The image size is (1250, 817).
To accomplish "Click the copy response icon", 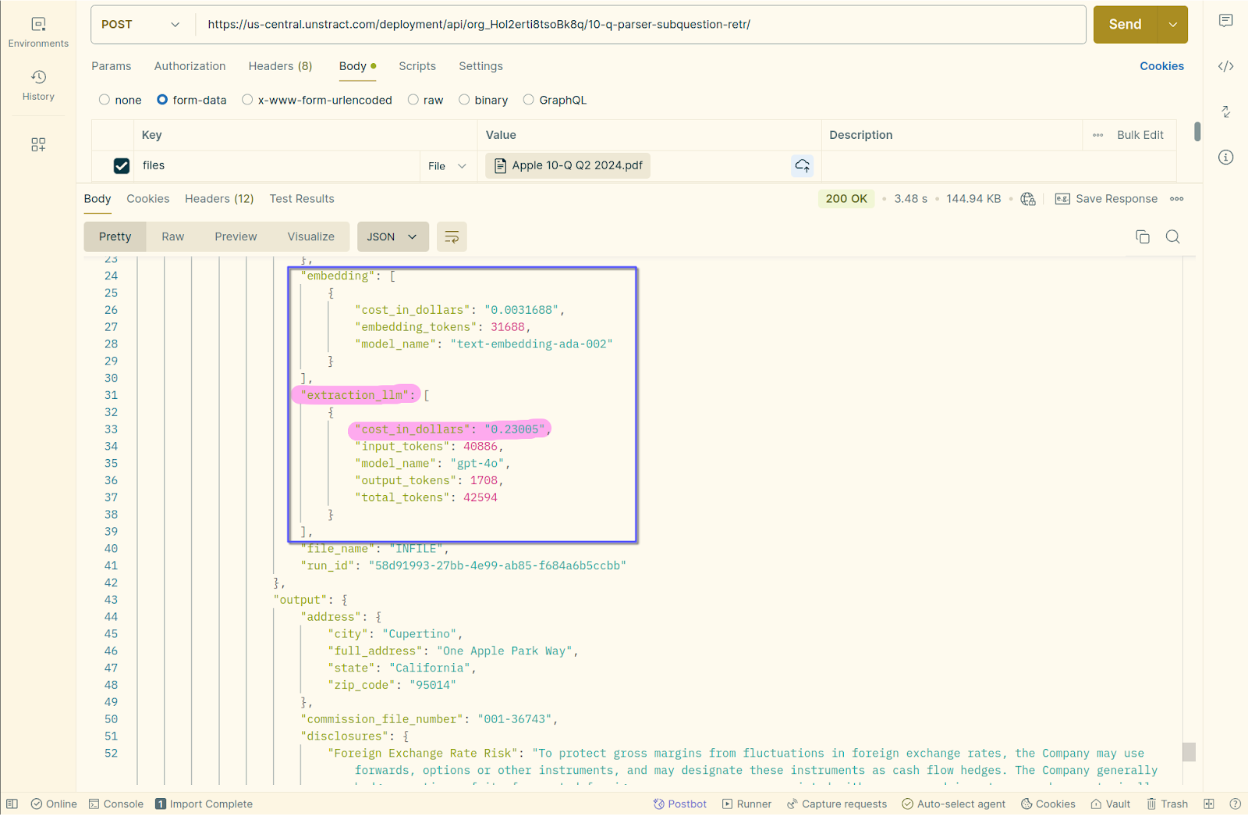I will [1142, 237].
